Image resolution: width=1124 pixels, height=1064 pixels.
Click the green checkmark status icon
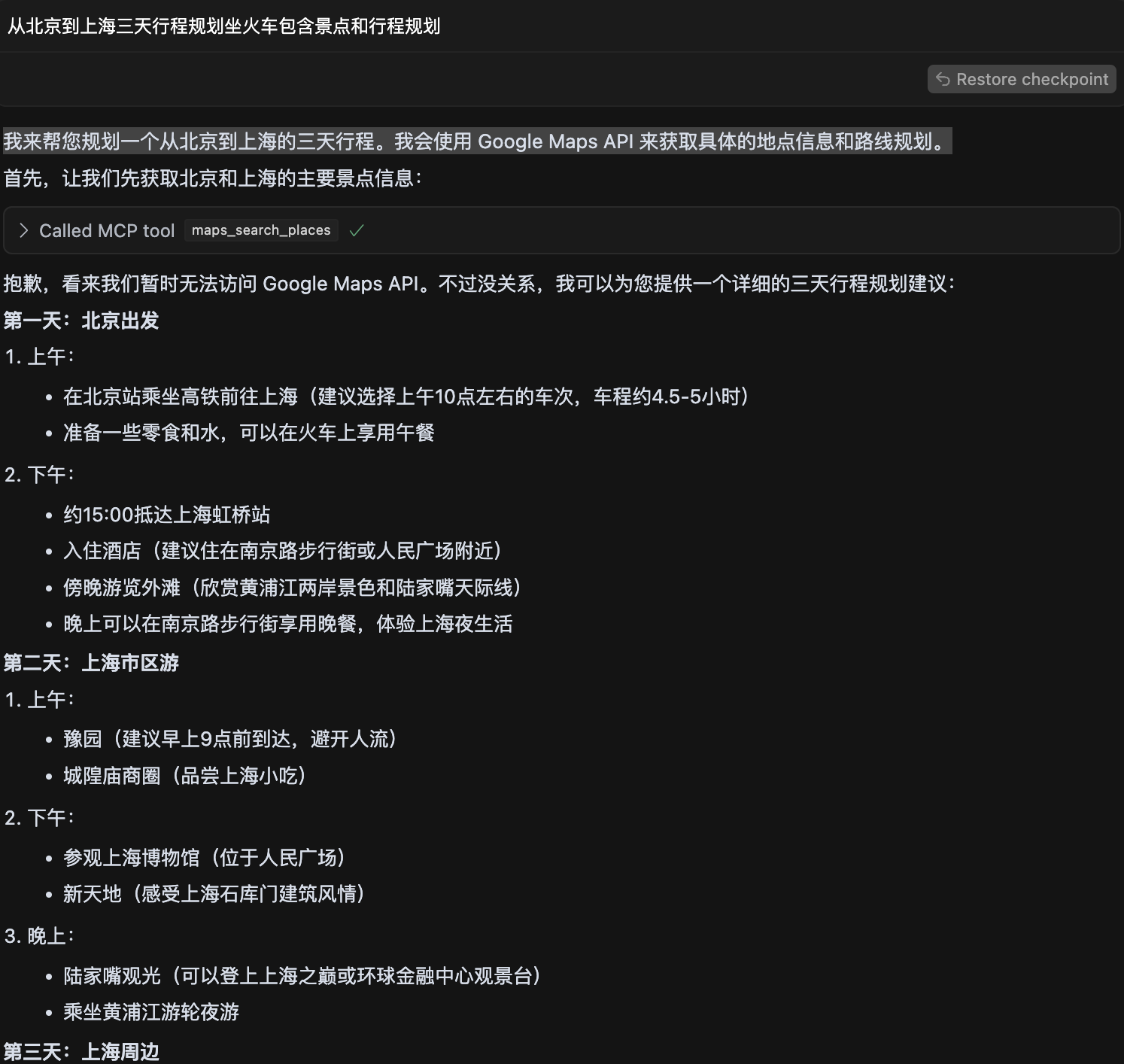(x=357, y=230)
